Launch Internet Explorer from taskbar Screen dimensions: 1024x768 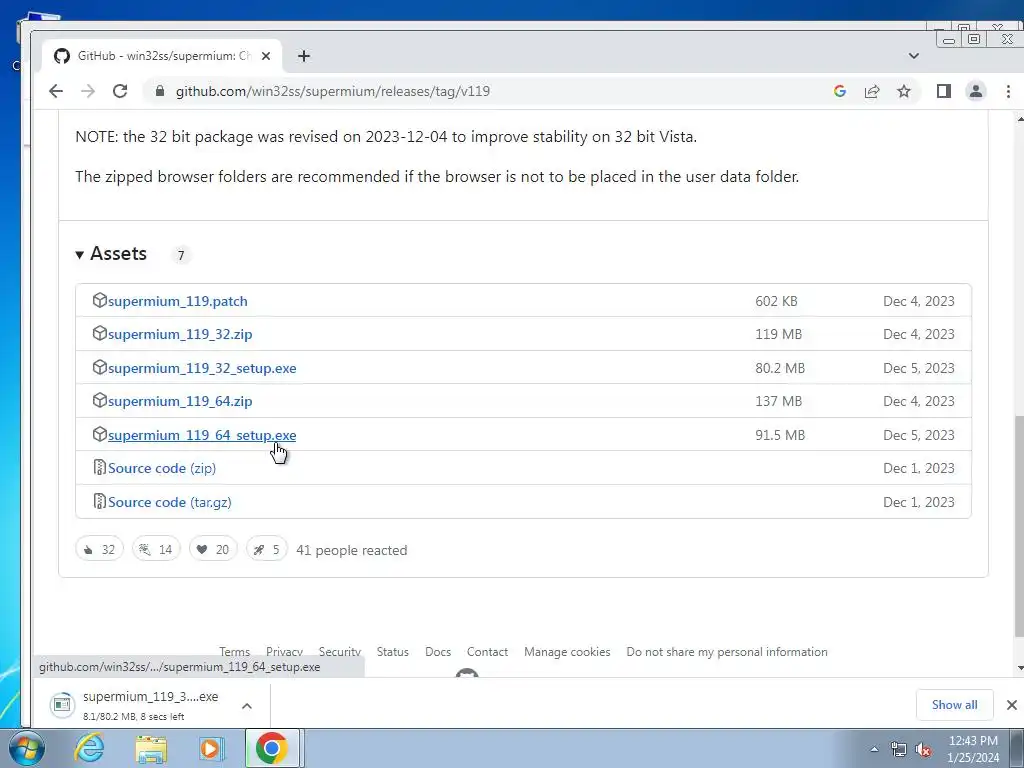pyautogui.click(x=89, y=748)
